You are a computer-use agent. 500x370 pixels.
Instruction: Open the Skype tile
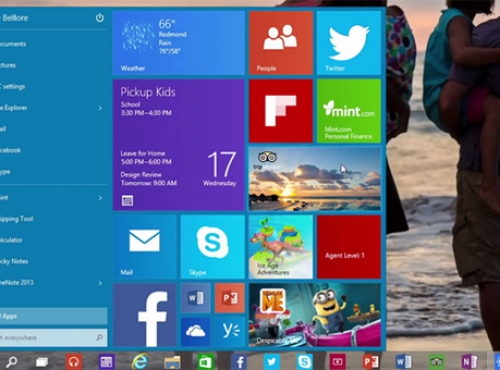(212, 247)
